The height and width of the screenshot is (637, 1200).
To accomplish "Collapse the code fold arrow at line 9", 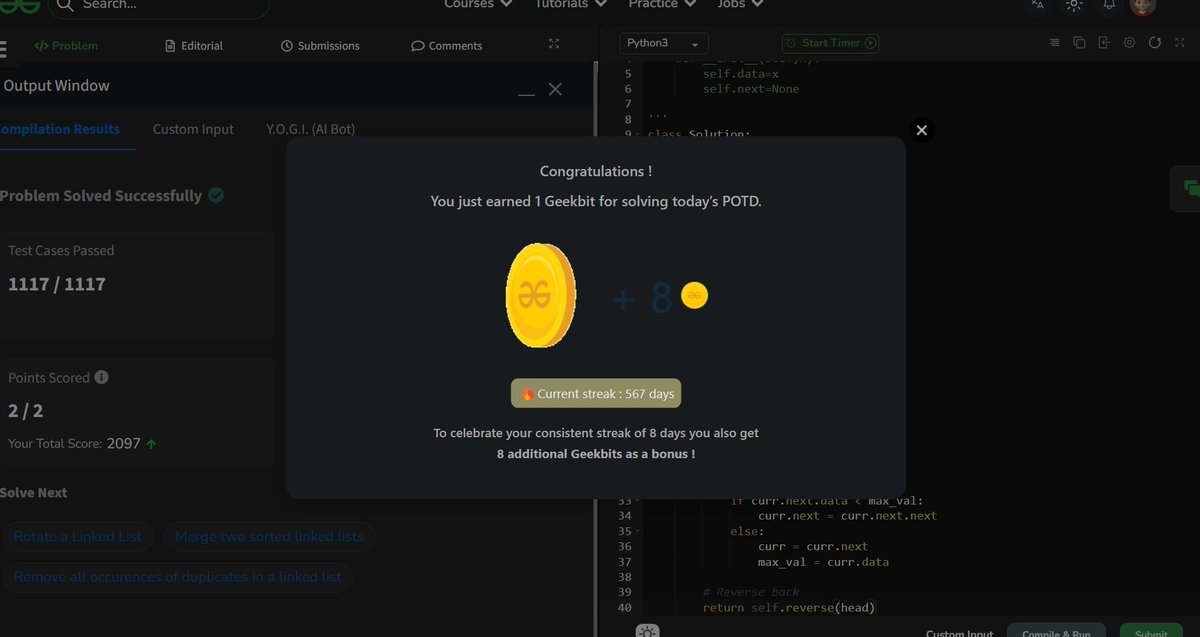I will [639, 135].
